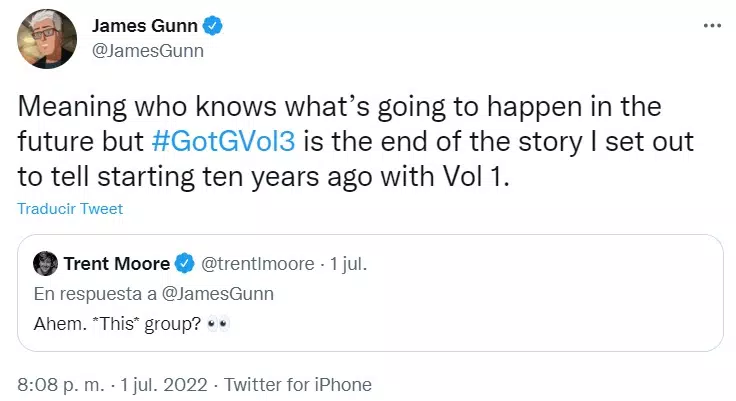Viewport: 736px width, 401px height.
Task: Open Trent Moore's display name
Action: 117,264
